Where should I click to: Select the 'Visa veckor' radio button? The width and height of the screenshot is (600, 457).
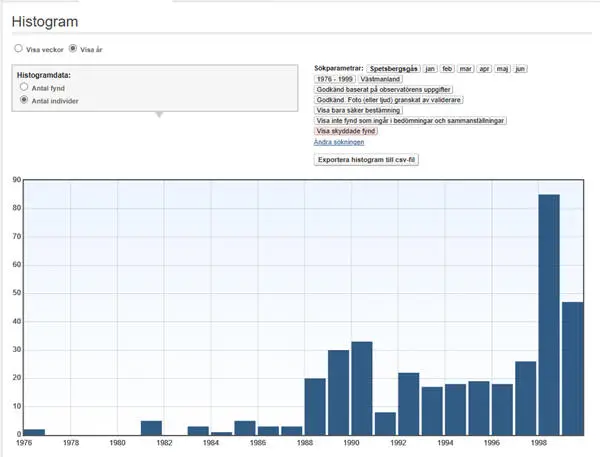click(17, 48)
